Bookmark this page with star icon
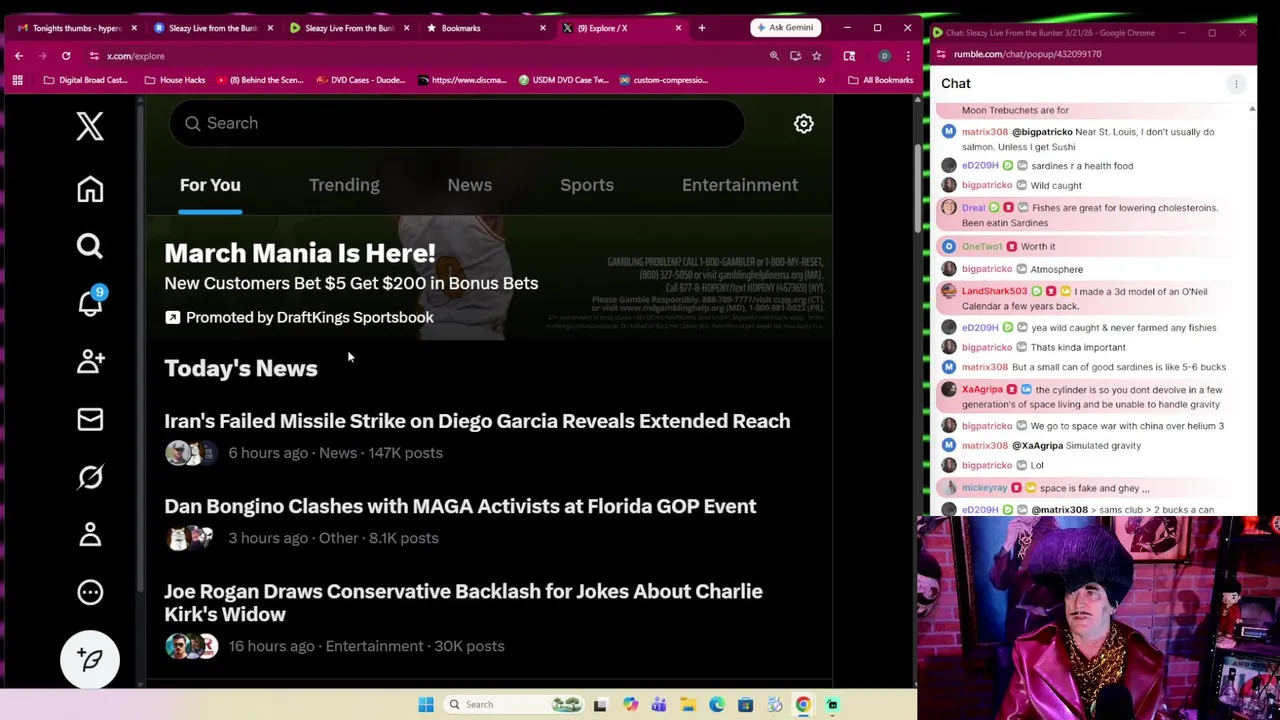 [x=816, y=56]
